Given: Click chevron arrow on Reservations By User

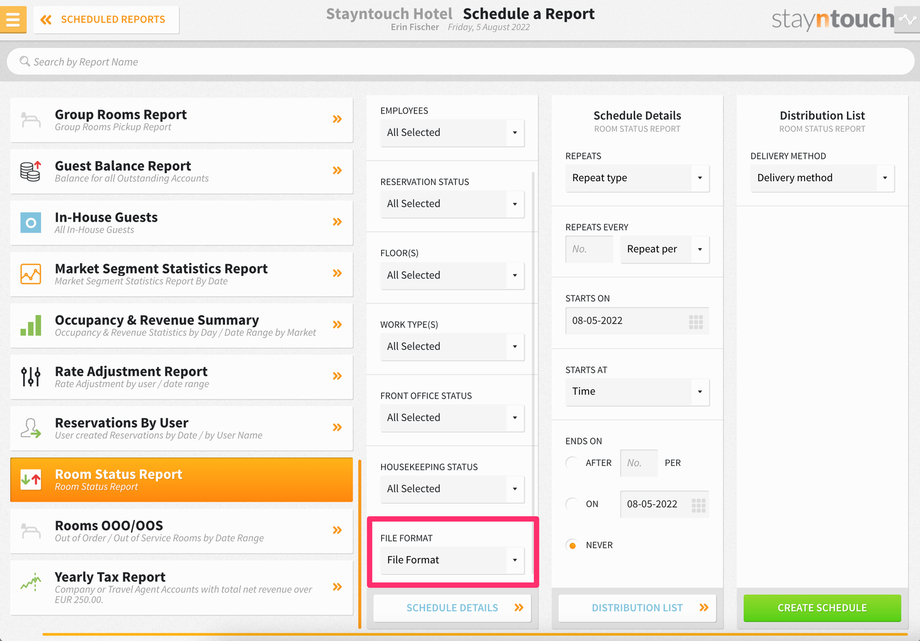Looking at the screenshot, I should (x=337, y=427).
